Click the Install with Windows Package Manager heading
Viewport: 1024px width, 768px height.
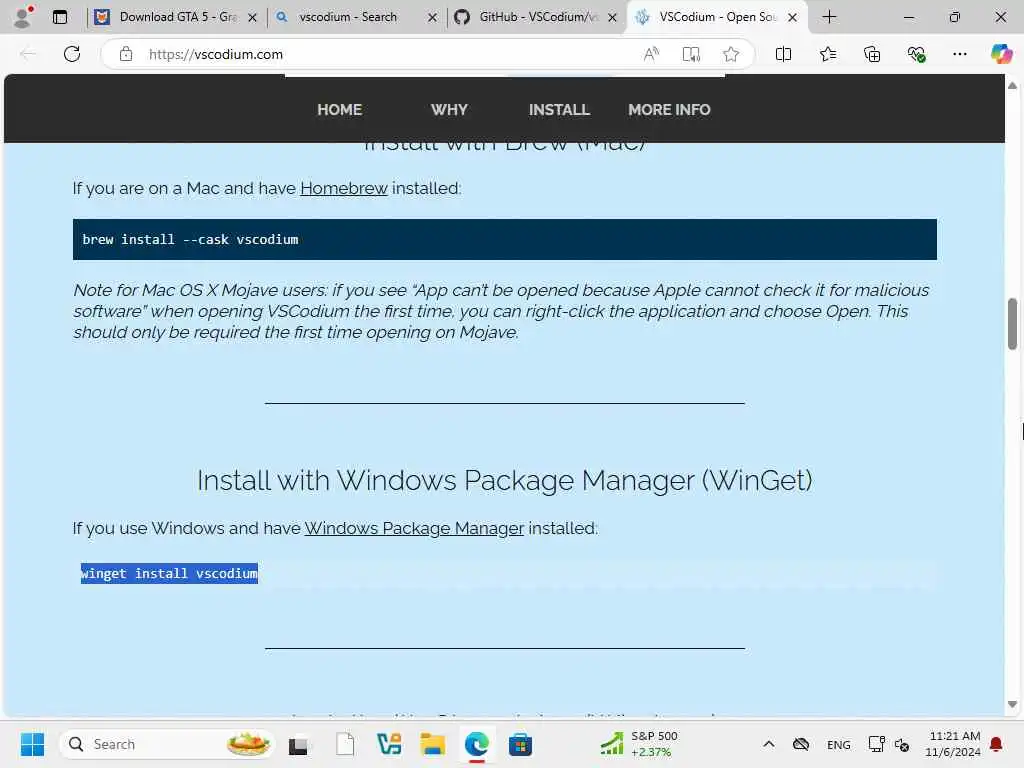tap(505, 481)
